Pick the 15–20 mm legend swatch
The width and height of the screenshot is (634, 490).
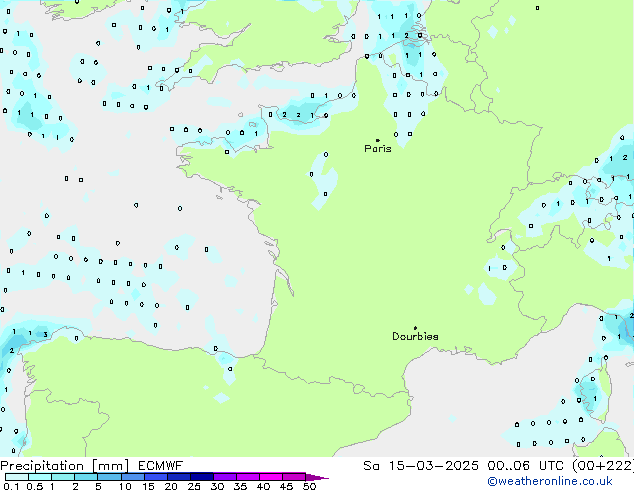[156, 477]
